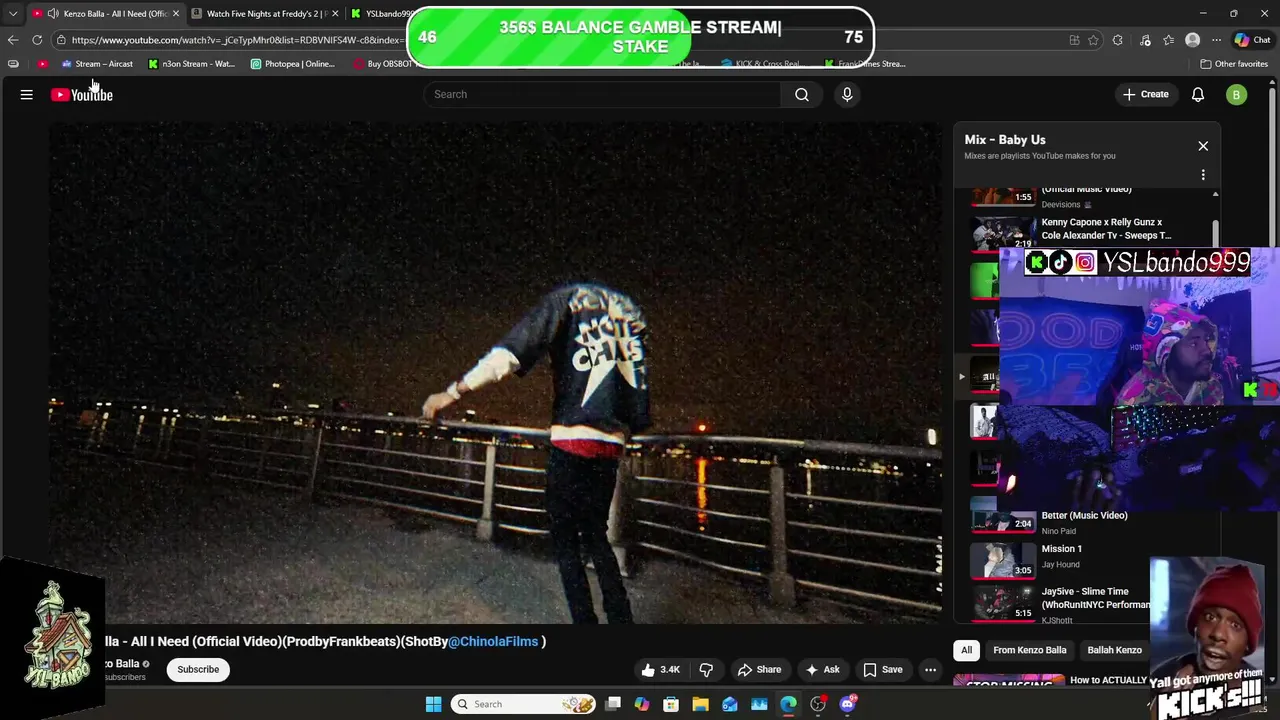Open the Mix playlist three-dot options
This screenshot has width=1280, height=720.
pyautogui.click(x=1203, y=175)
